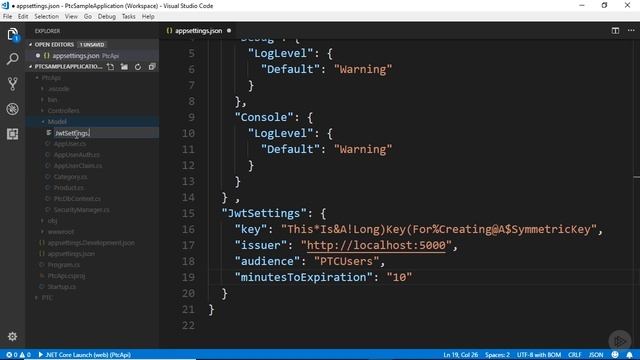The width and height of the screenshot is (640, 360).
Task: Select the appsettings.json editor tab
Action: [x=198, y=31]
